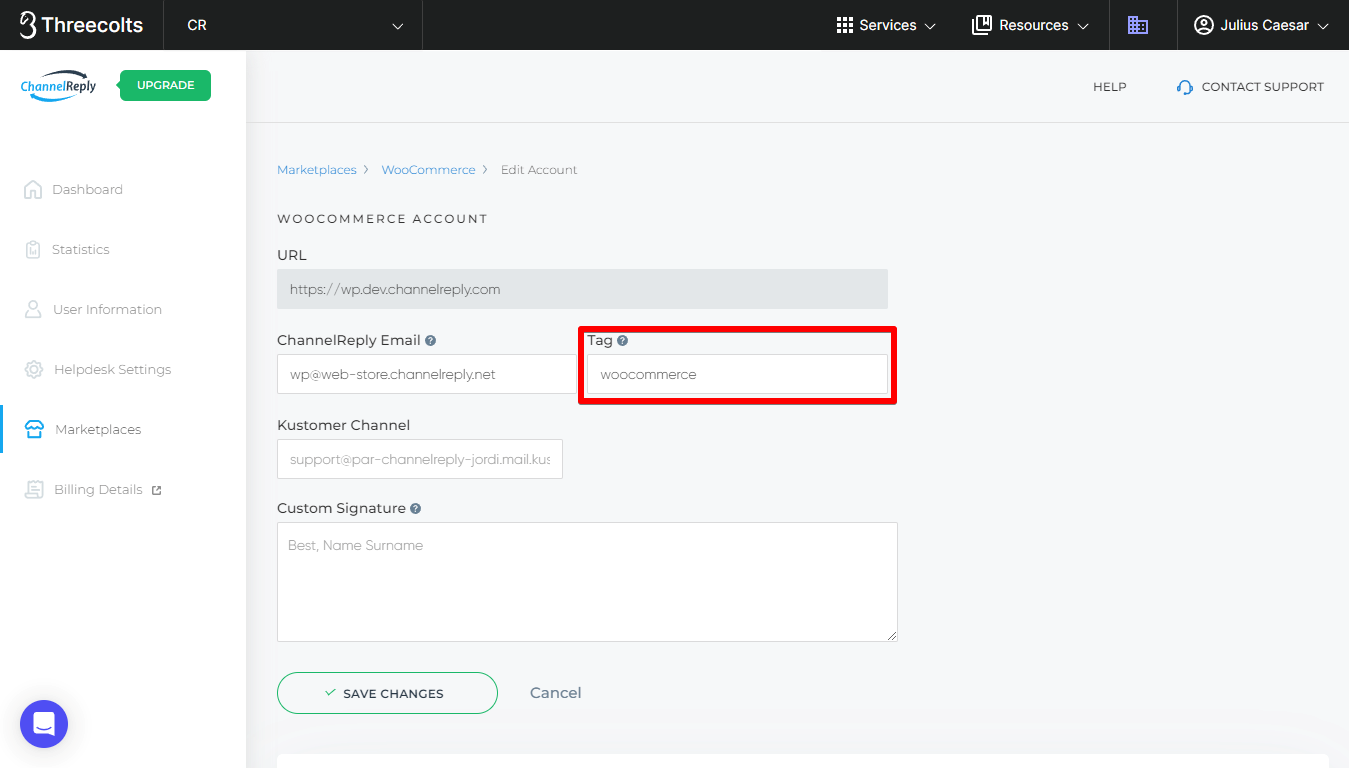Click the ChannelReply Email help icon
The height and width of the screenshot is (768, 1349).
[430, 340]
